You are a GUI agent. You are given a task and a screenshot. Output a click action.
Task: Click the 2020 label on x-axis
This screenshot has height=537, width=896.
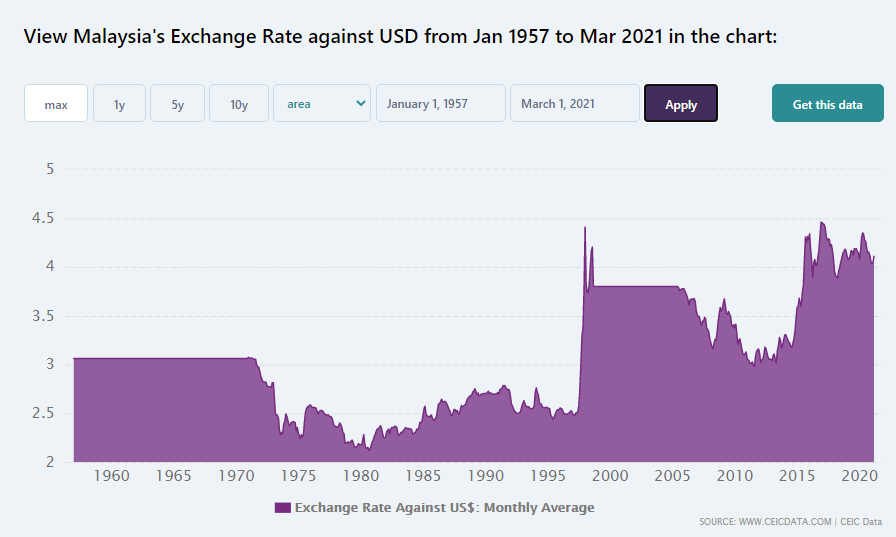pos(859,476)
